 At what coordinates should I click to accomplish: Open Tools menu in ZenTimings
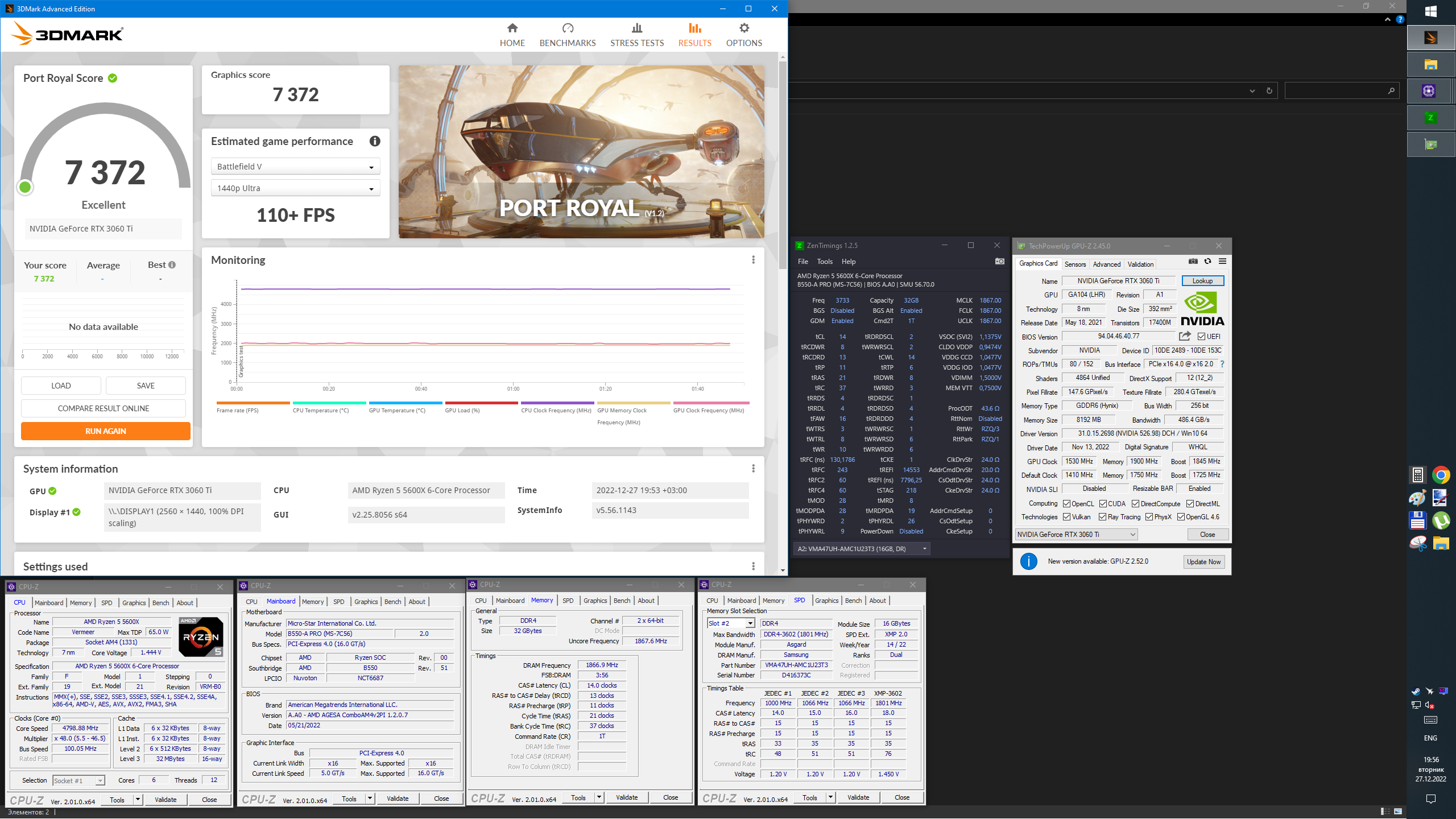pyautogui.click(x=825, y=262)
